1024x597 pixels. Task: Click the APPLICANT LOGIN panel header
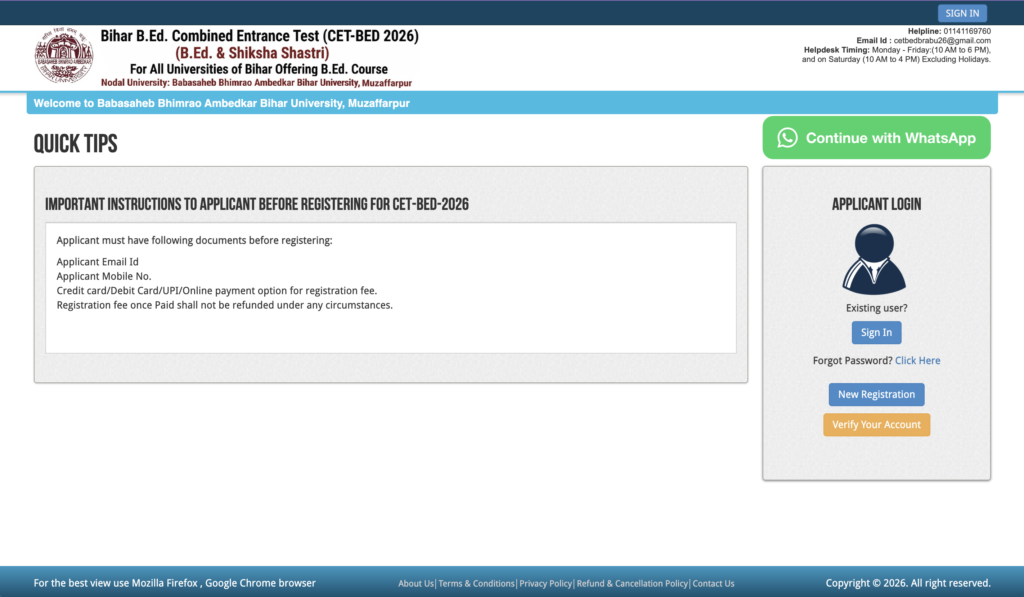(x=876, y=203)
